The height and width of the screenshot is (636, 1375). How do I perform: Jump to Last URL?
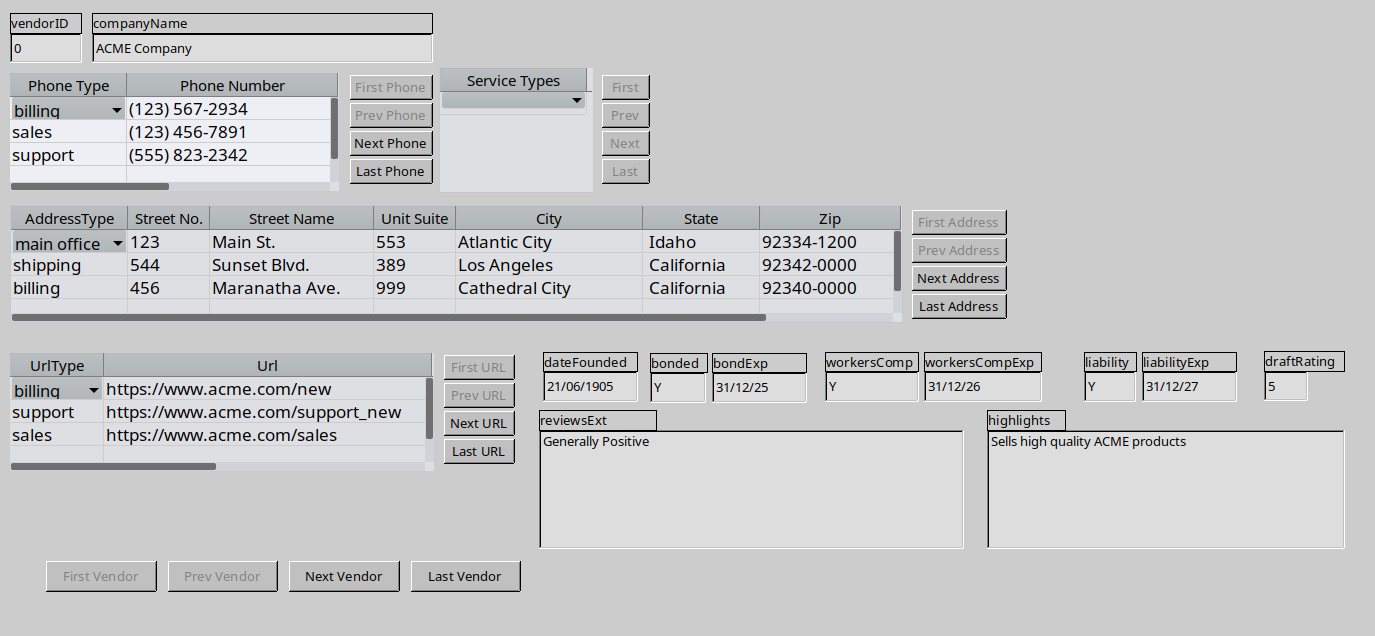[x=479, y=451]
